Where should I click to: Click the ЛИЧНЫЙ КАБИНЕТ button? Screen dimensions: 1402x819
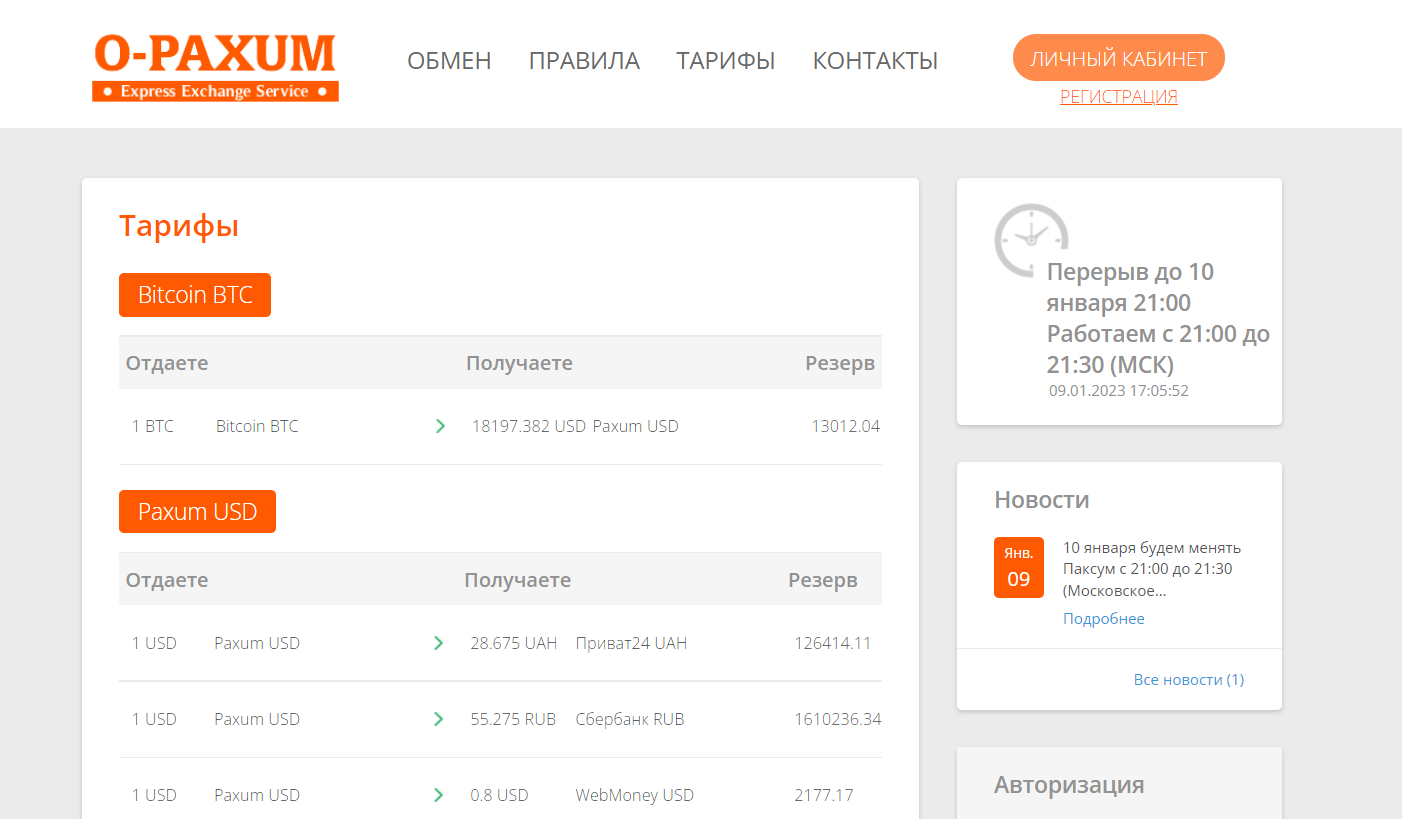(x=1119, y=58)
